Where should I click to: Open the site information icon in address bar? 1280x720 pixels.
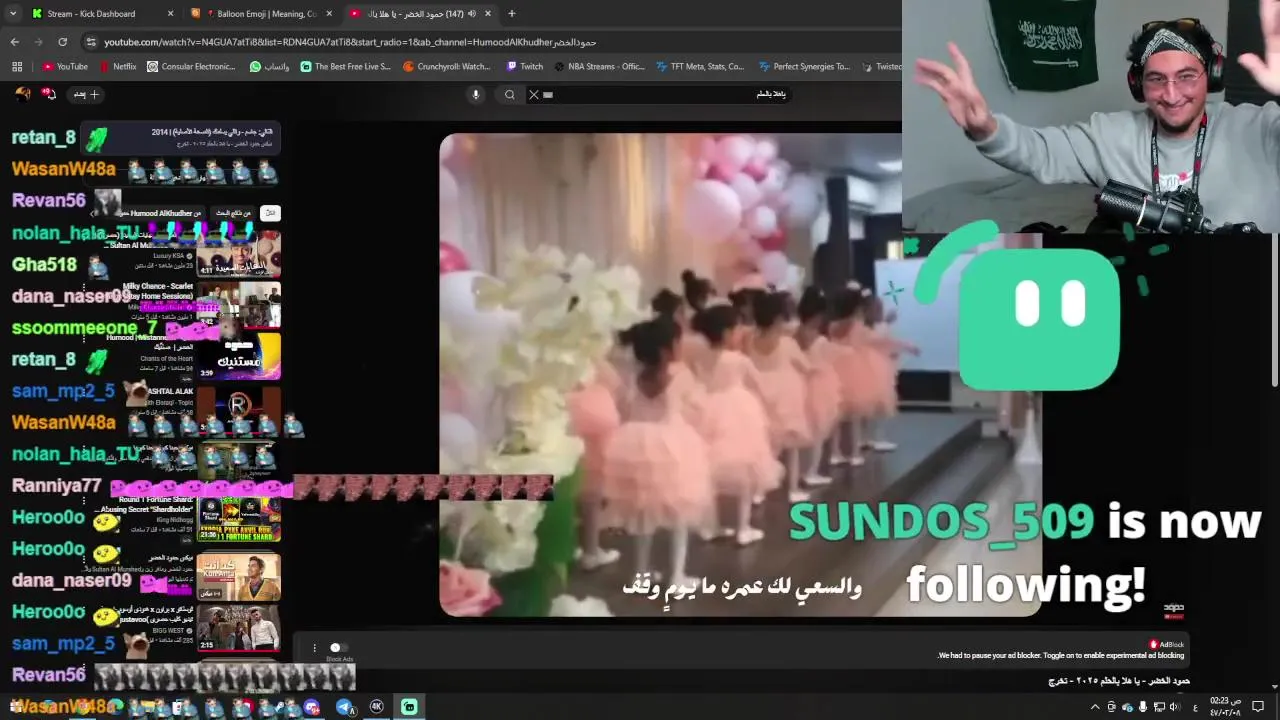[x=92, y=42]
